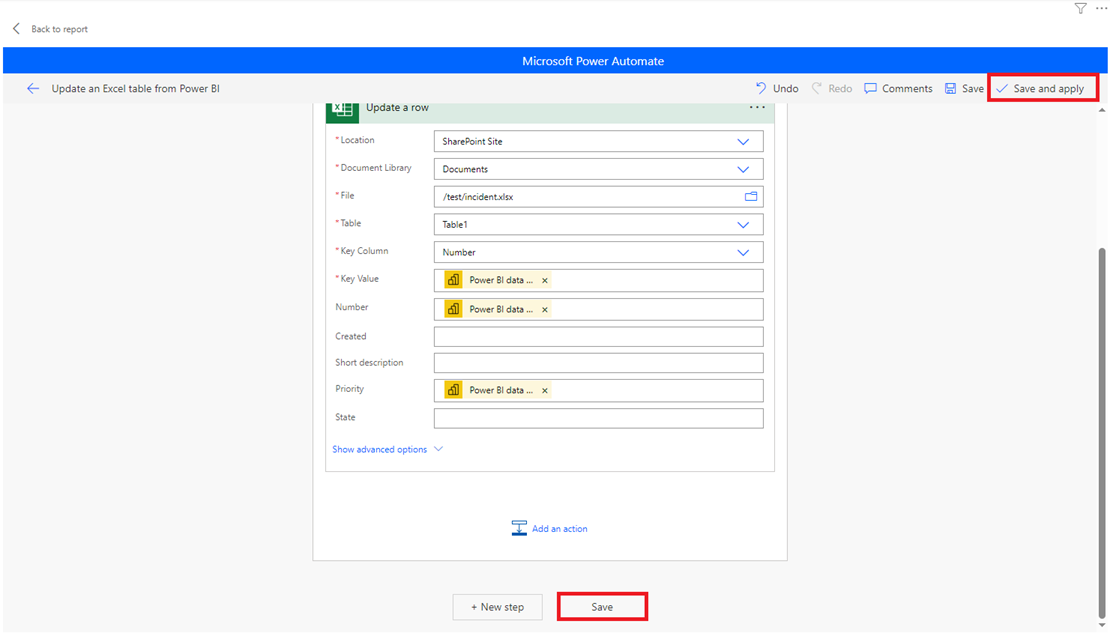1110x636 pixels.
Task: Click the Back to report arrow icon
Action: coord(16,28)
